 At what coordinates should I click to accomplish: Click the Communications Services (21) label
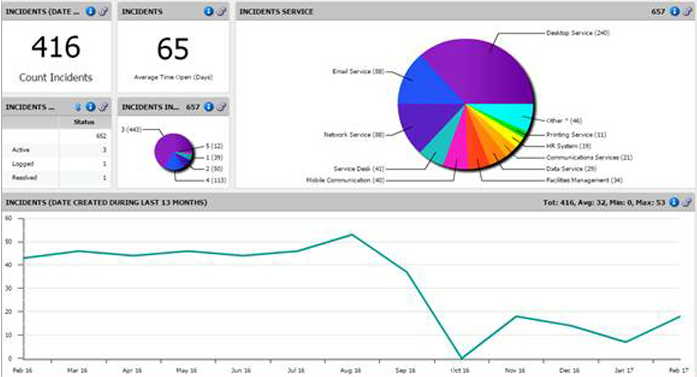click(x=589, y=157)
